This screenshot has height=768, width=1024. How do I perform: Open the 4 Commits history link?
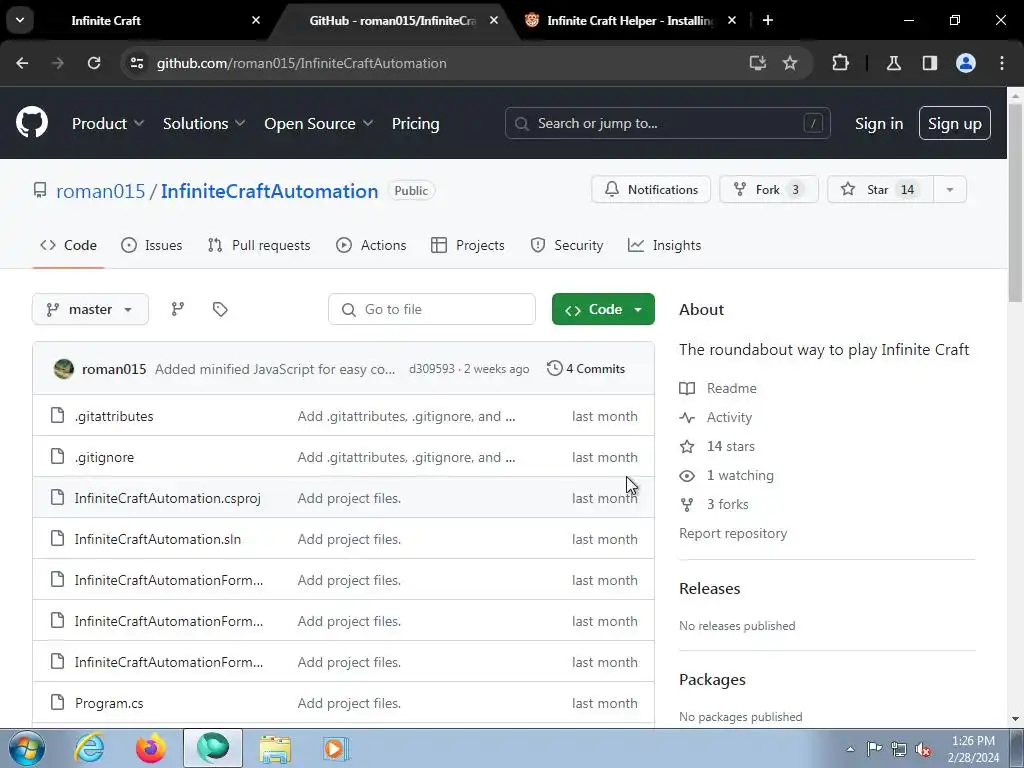point(586,368)
